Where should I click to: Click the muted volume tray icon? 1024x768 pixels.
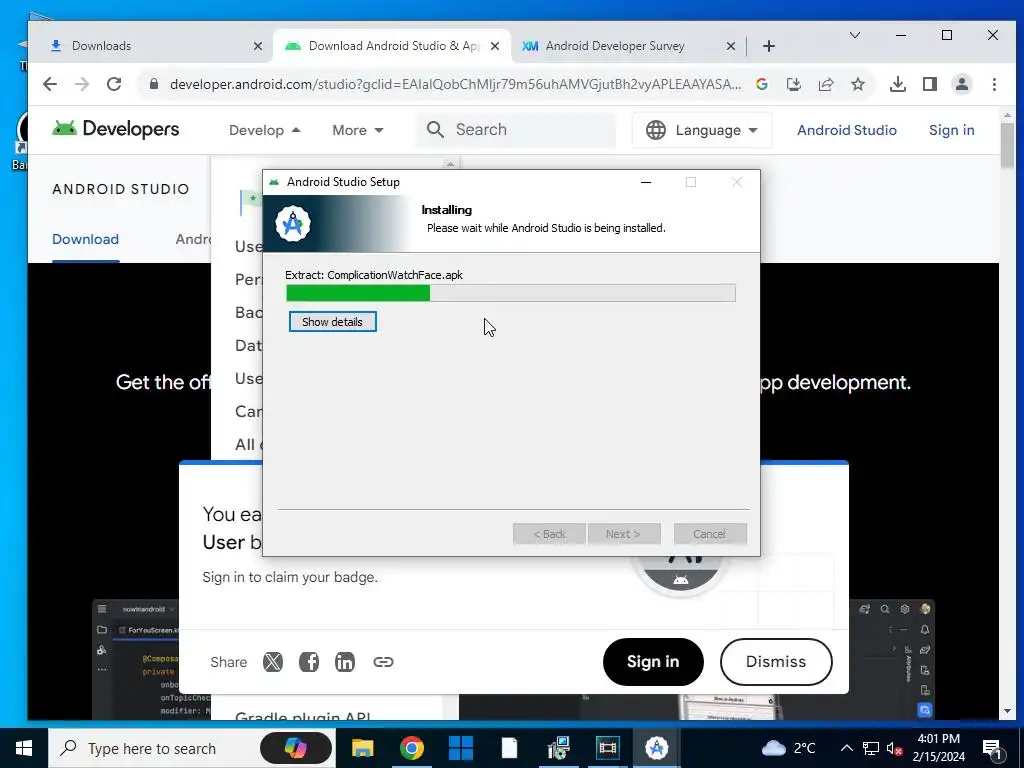pos(895,748)
